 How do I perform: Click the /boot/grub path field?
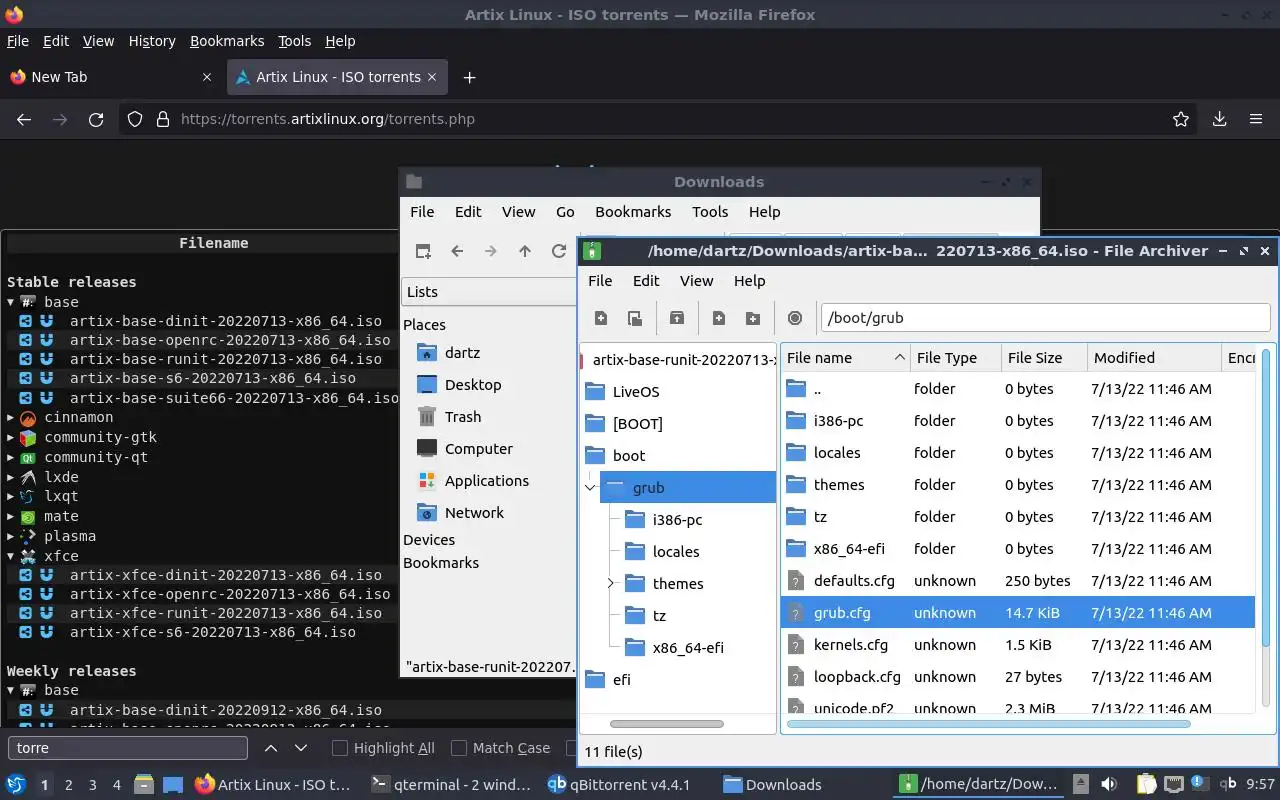(1045, 318)
